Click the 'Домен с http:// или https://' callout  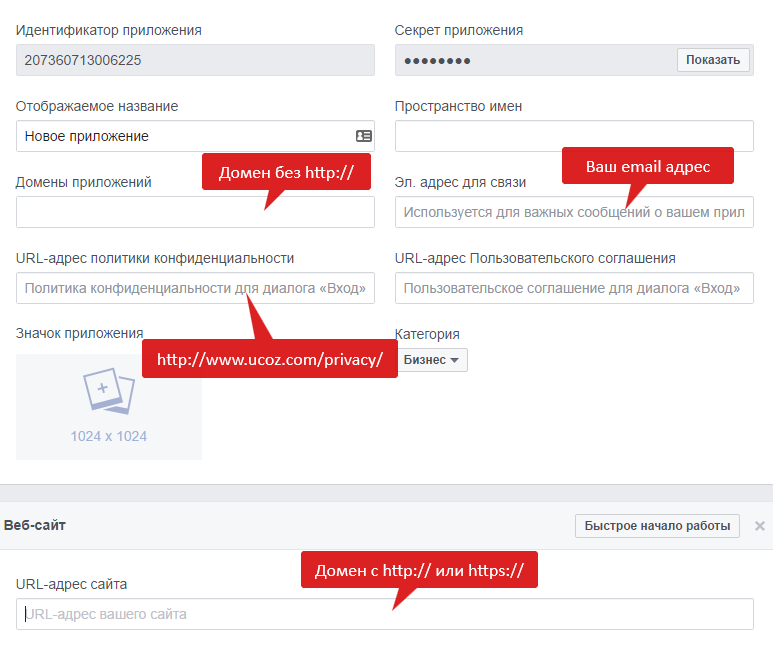pyautogui.click(x=419, y=570)
